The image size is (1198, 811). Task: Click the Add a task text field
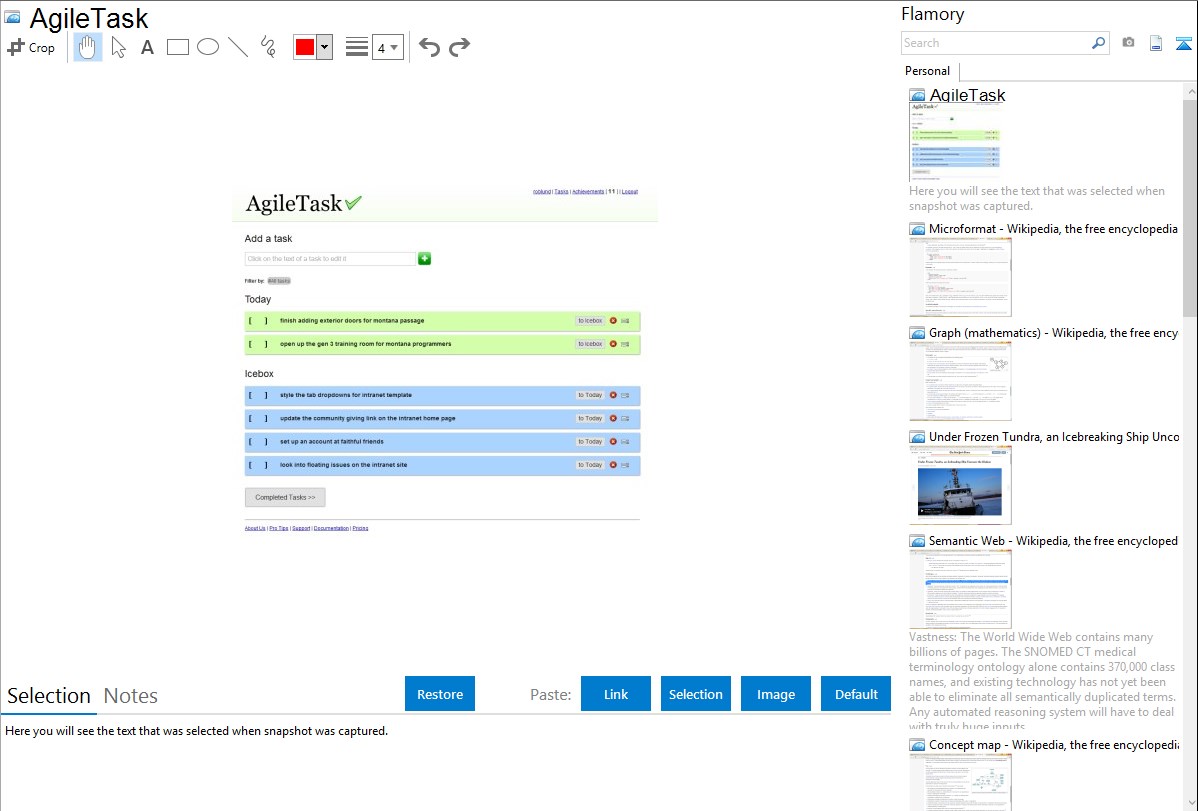[x=330, y=259]
